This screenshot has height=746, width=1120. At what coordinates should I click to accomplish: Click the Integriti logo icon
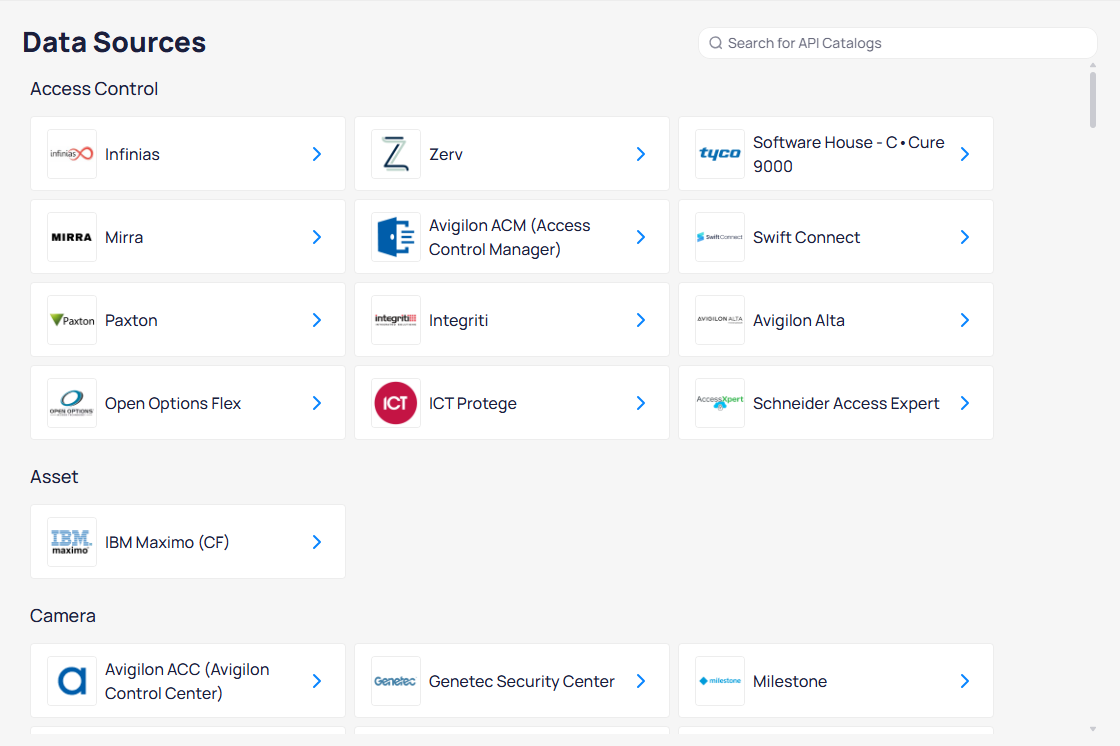click(396, 319)
